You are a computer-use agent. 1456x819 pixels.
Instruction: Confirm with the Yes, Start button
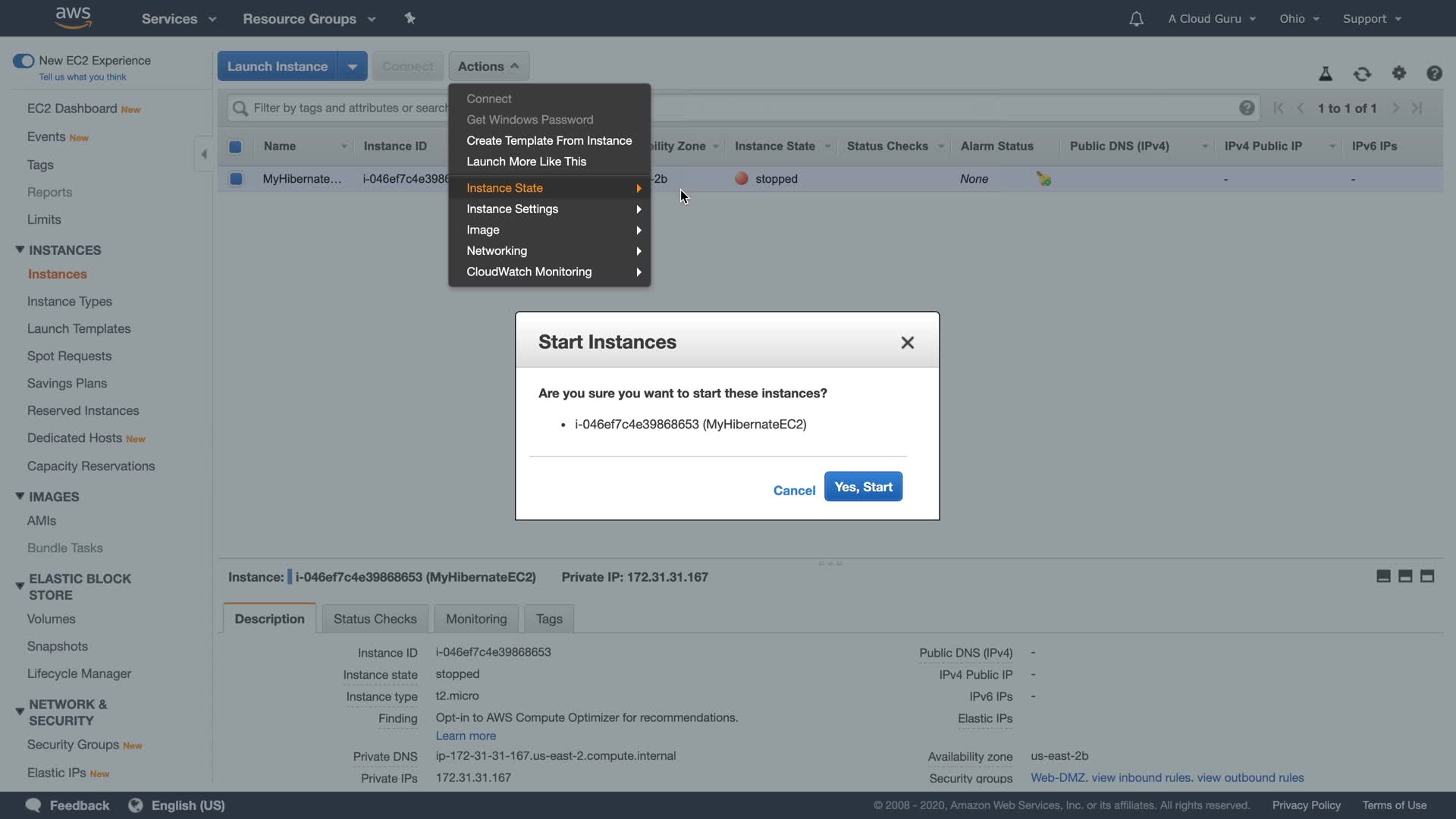tap(863, 487)
